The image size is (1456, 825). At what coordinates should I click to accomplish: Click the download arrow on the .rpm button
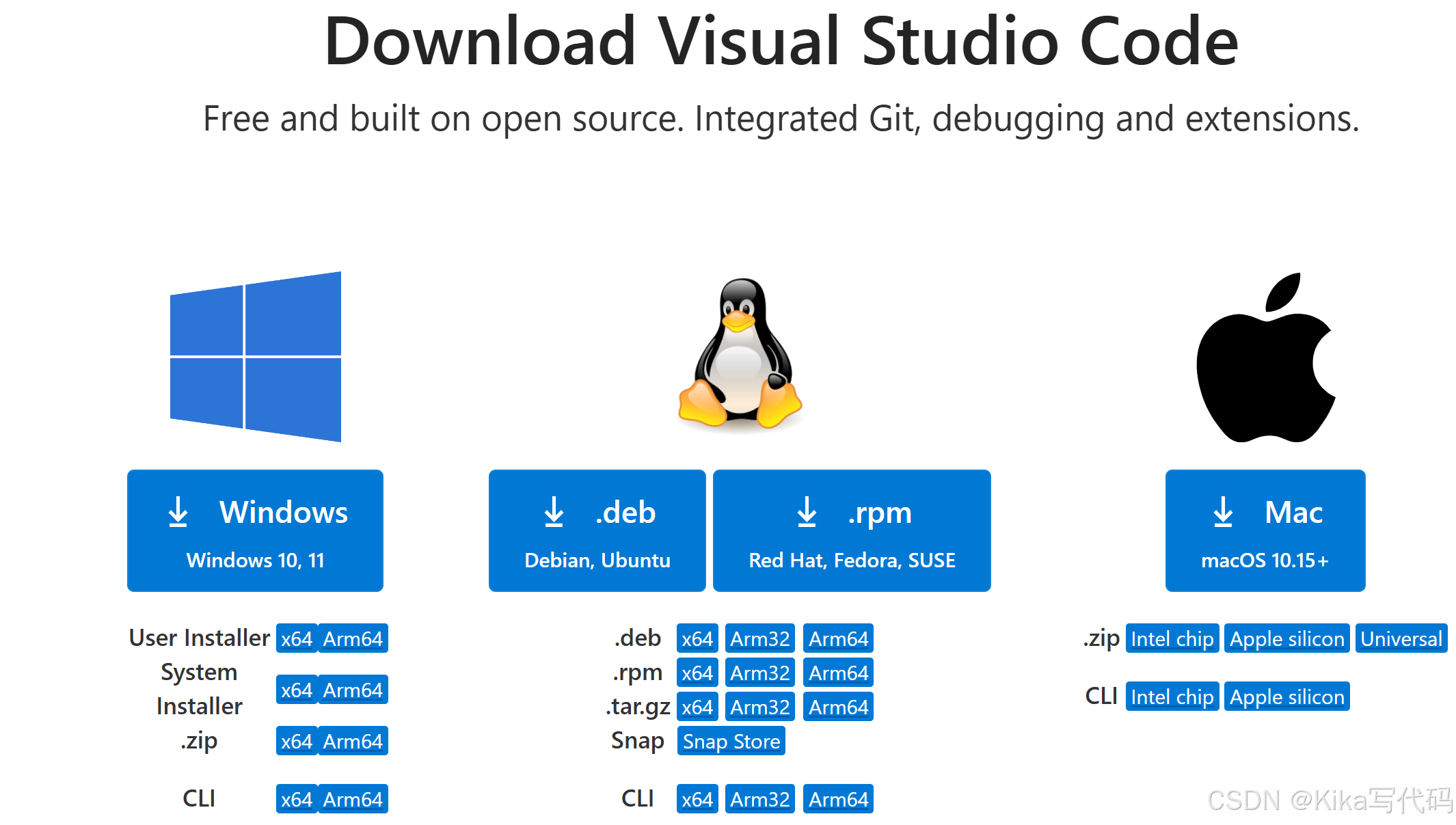click(807, 513)
